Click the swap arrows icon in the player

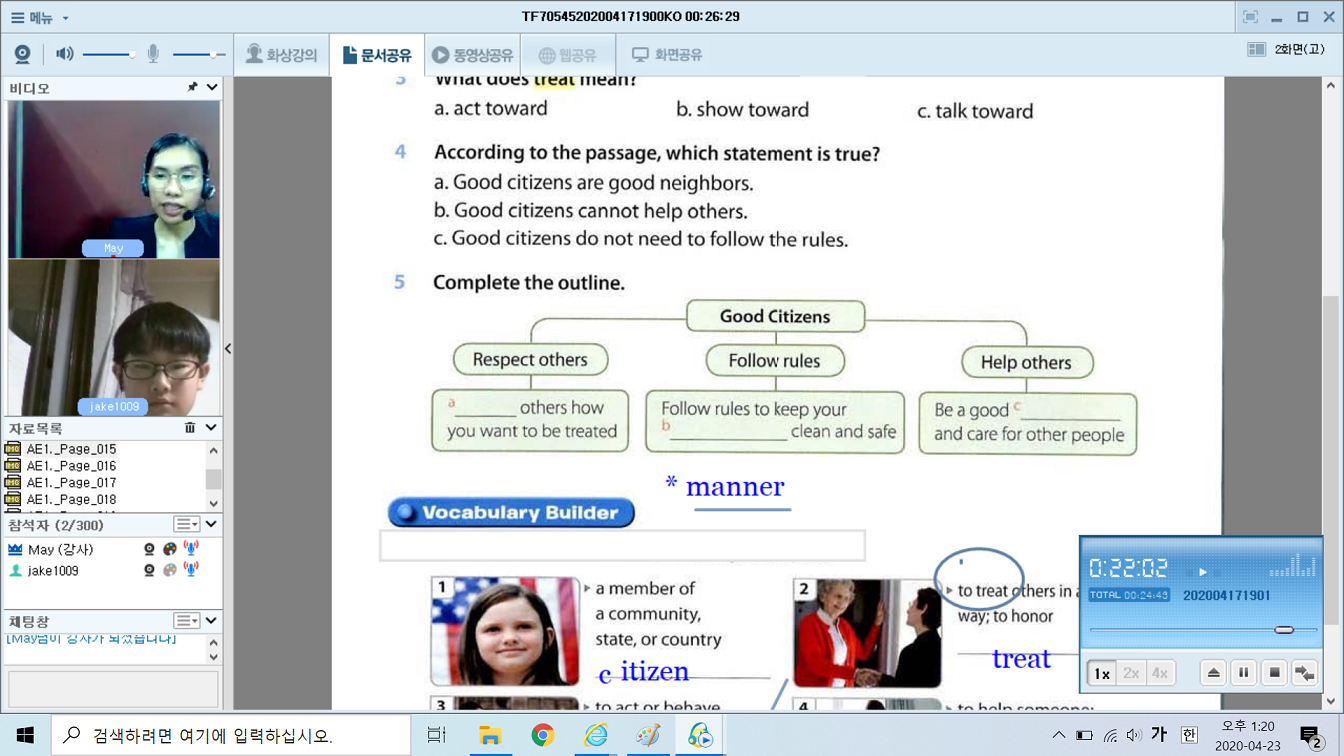tap(1305, 673)
